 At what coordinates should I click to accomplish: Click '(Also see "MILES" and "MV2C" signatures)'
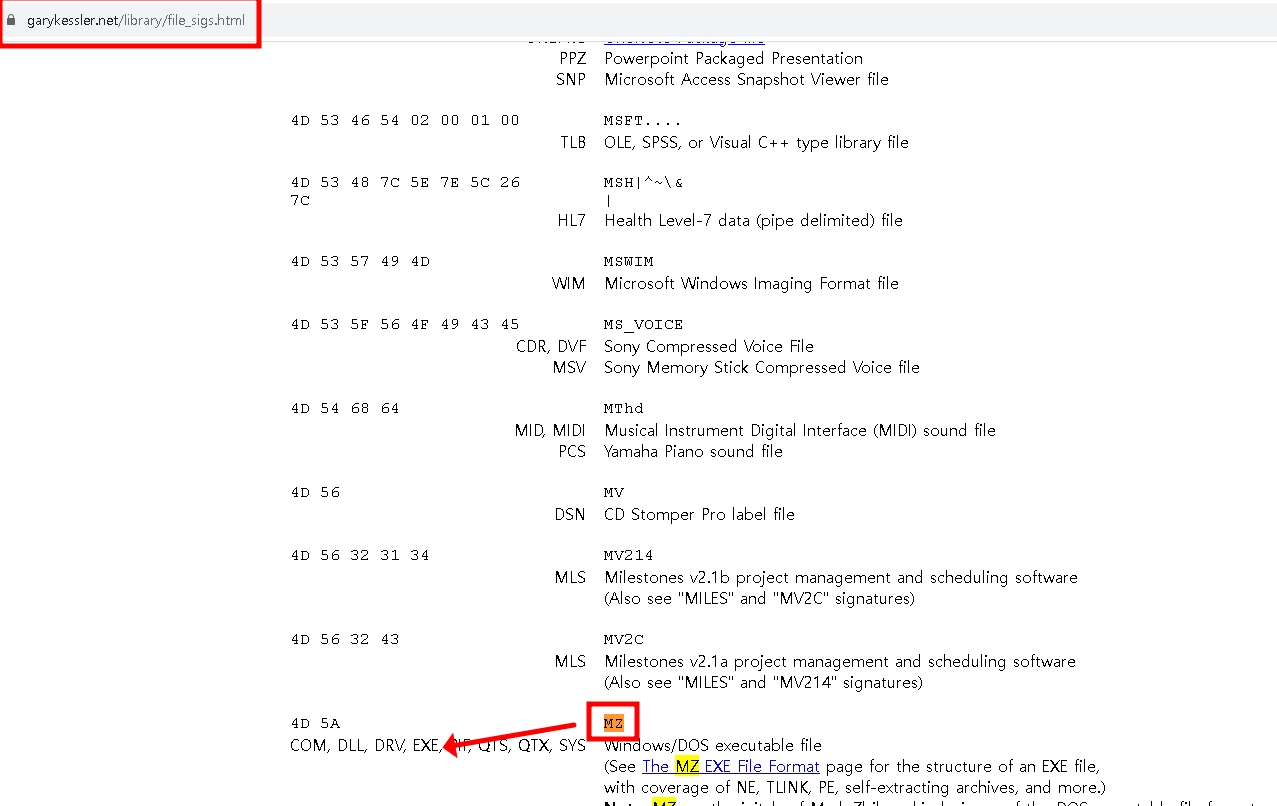tap(759, 598)
